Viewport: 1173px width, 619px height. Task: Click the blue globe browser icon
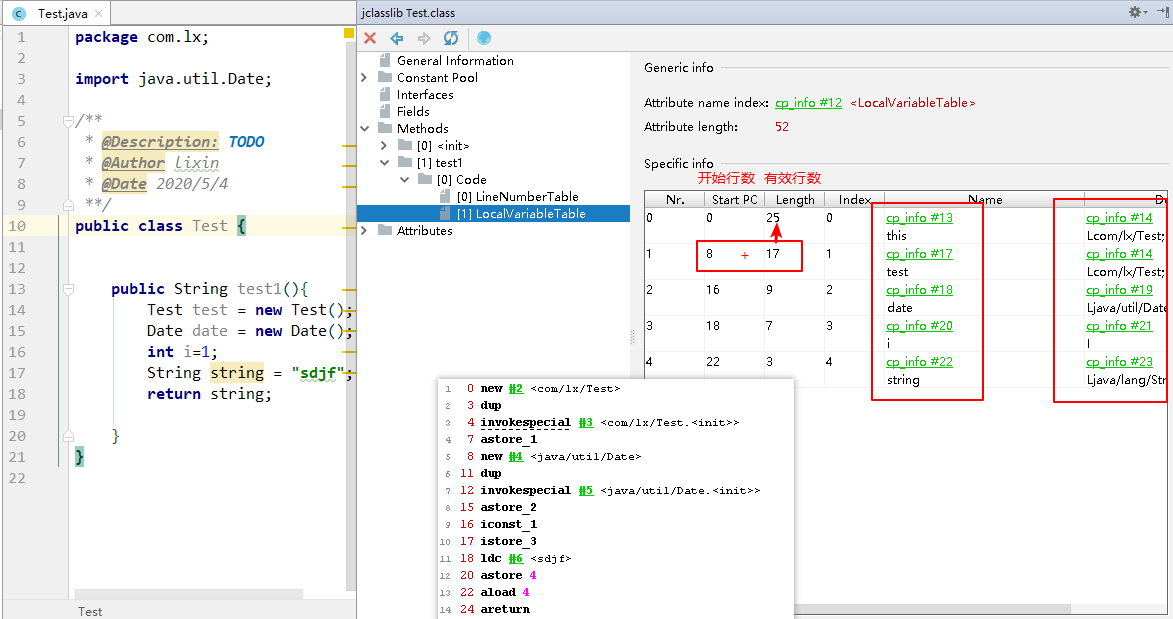[x=484, y=38]
